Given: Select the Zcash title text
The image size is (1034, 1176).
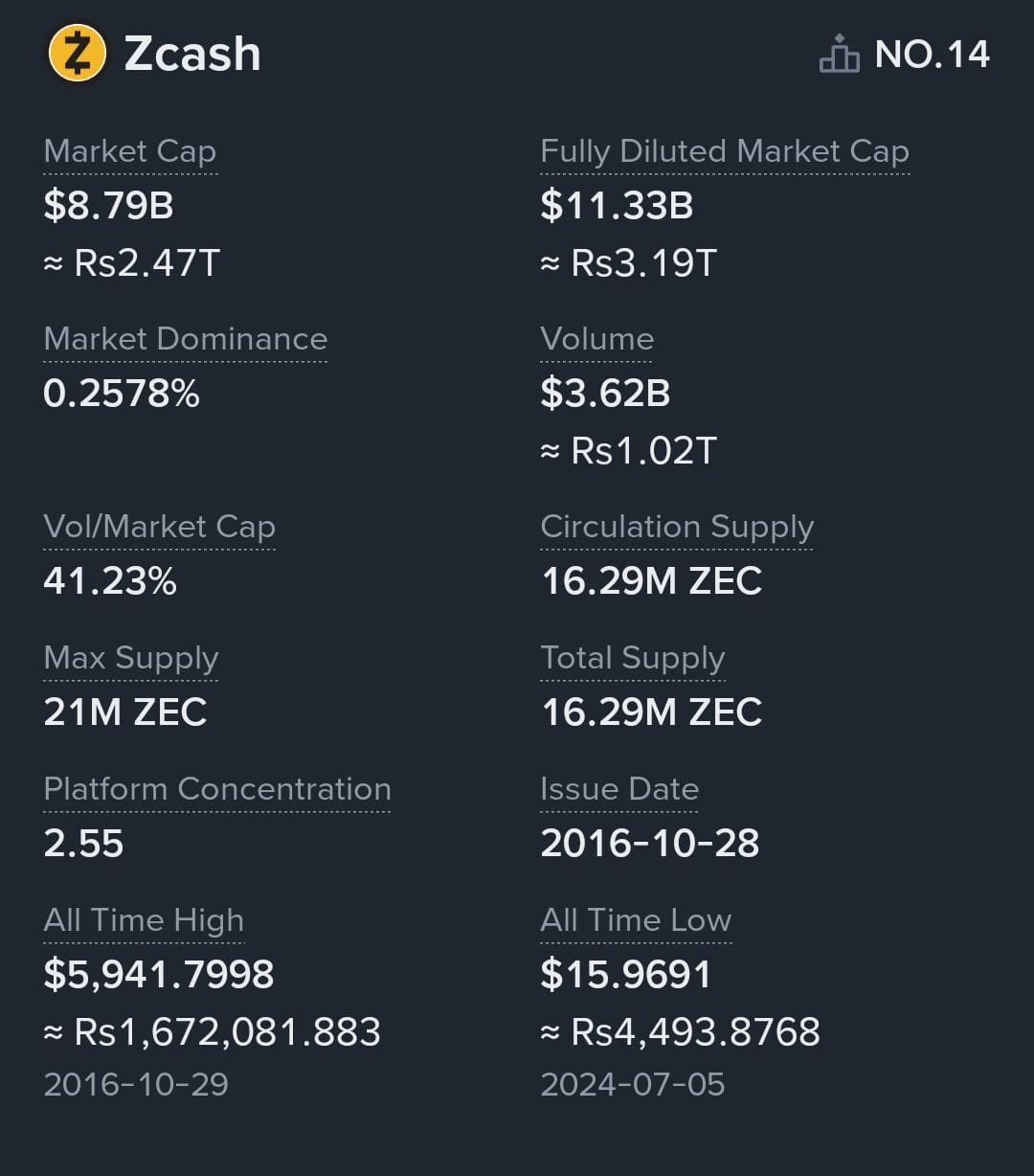Looking at the screenshot, I should tap(192, 54).
